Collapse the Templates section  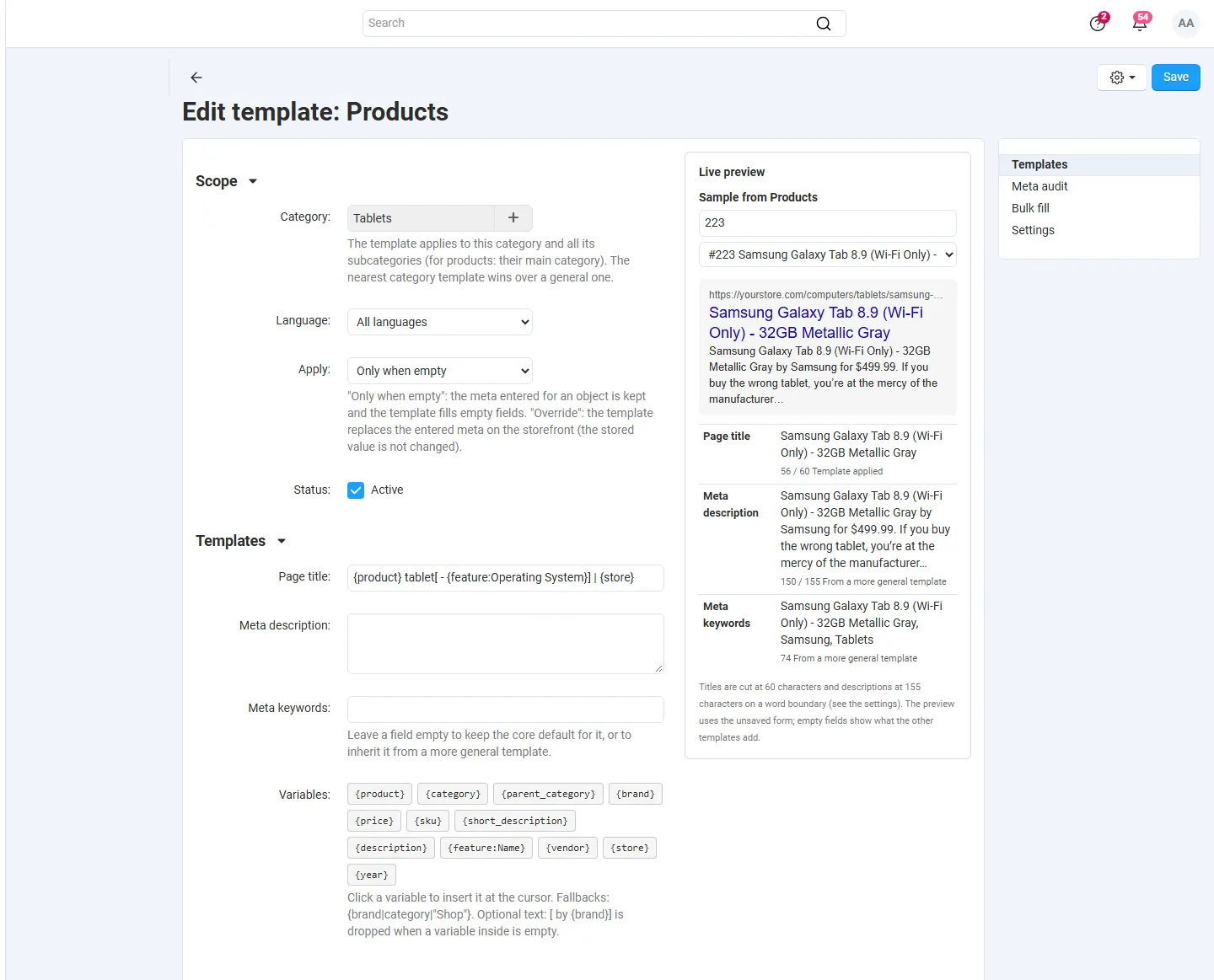tap(241, 541)
